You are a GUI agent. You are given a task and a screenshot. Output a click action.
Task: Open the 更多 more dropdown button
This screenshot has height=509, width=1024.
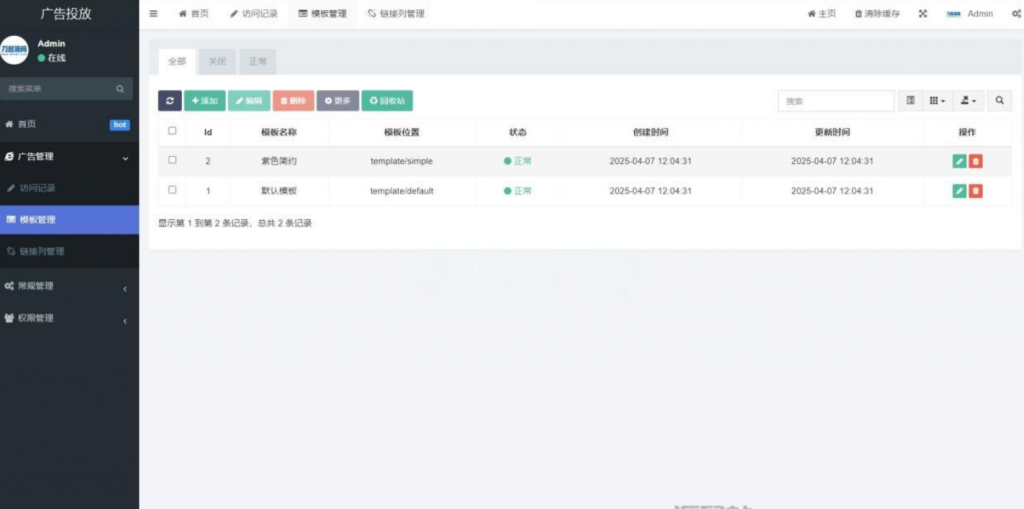click(338, 101)
